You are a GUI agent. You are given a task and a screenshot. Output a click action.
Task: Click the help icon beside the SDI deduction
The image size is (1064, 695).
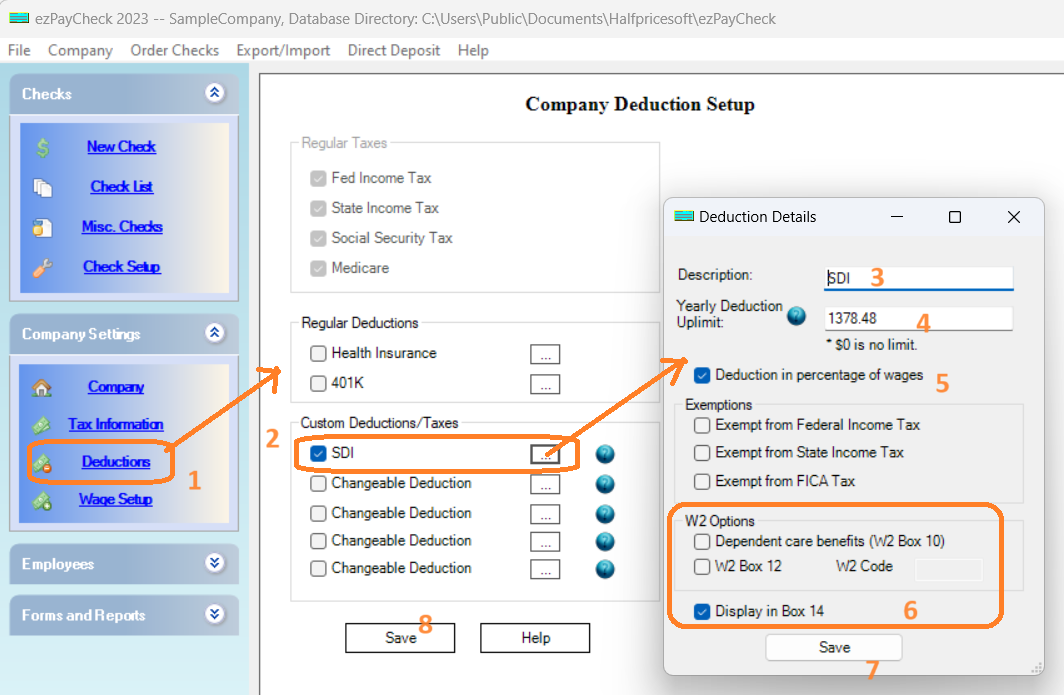tap(604, 454)
